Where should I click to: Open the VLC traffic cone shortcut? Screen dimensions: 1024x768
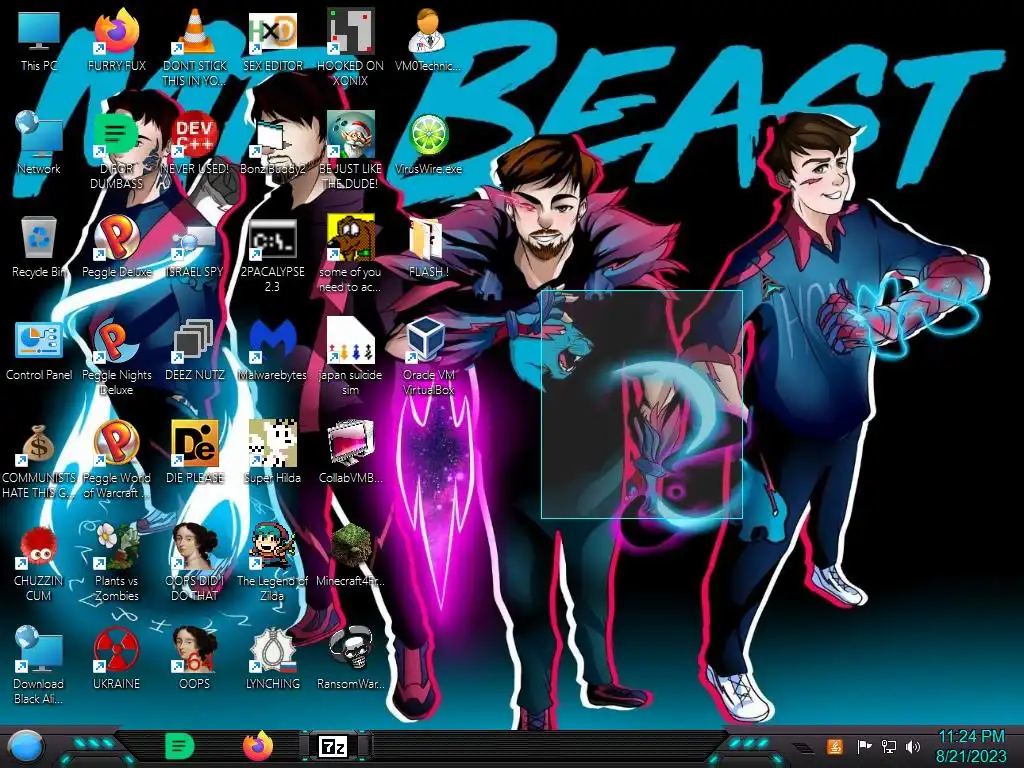coord(195,47)
